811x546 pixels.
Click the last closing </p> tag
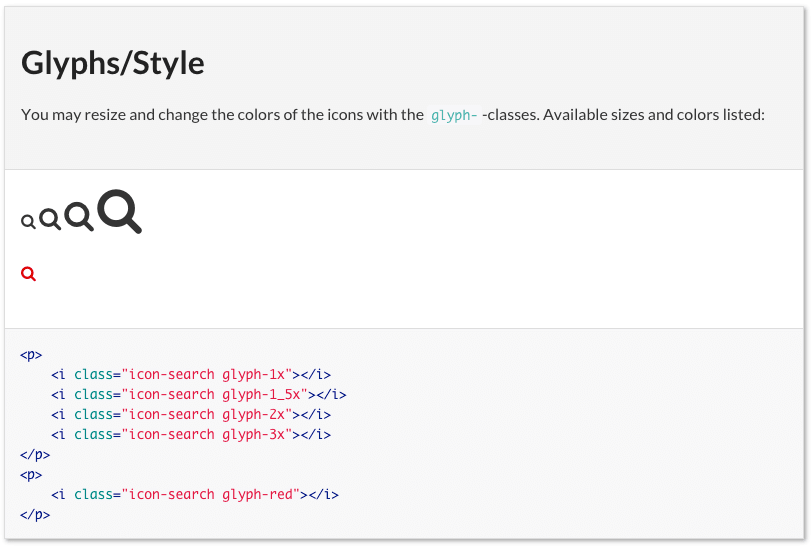35,515
